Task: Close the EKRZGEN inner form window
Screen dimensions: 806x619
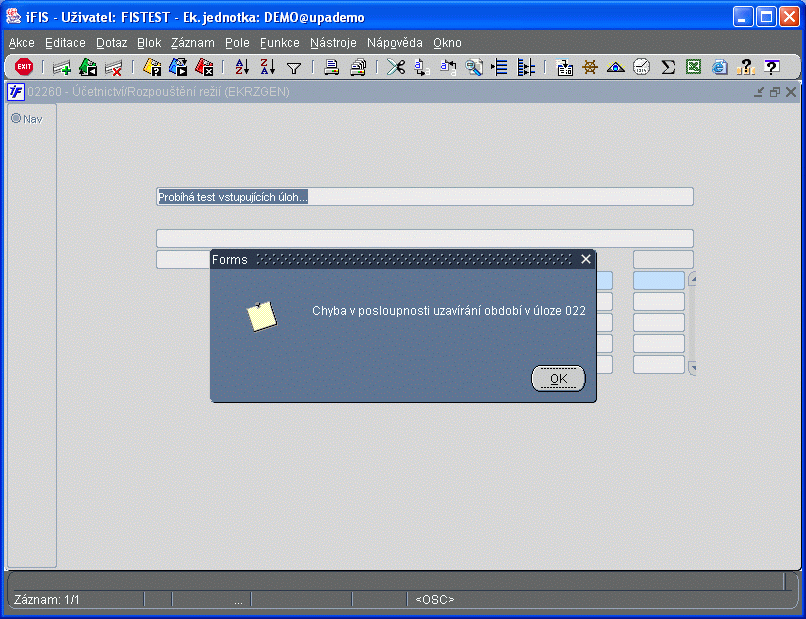Action: click(x=791, y=92)
